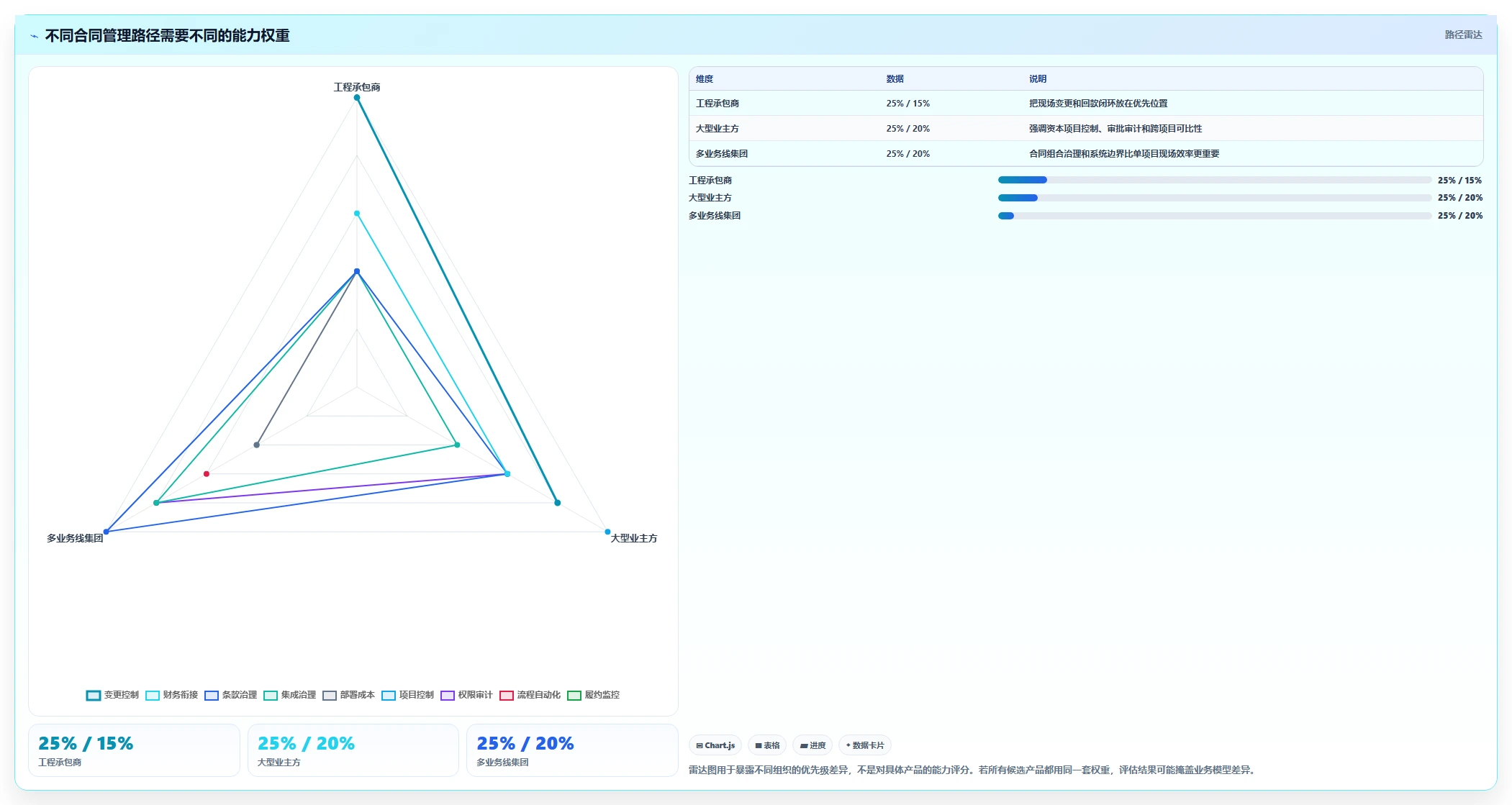
Task: Toggle the 财务衔接 legend series
Action: click(171, 695)
